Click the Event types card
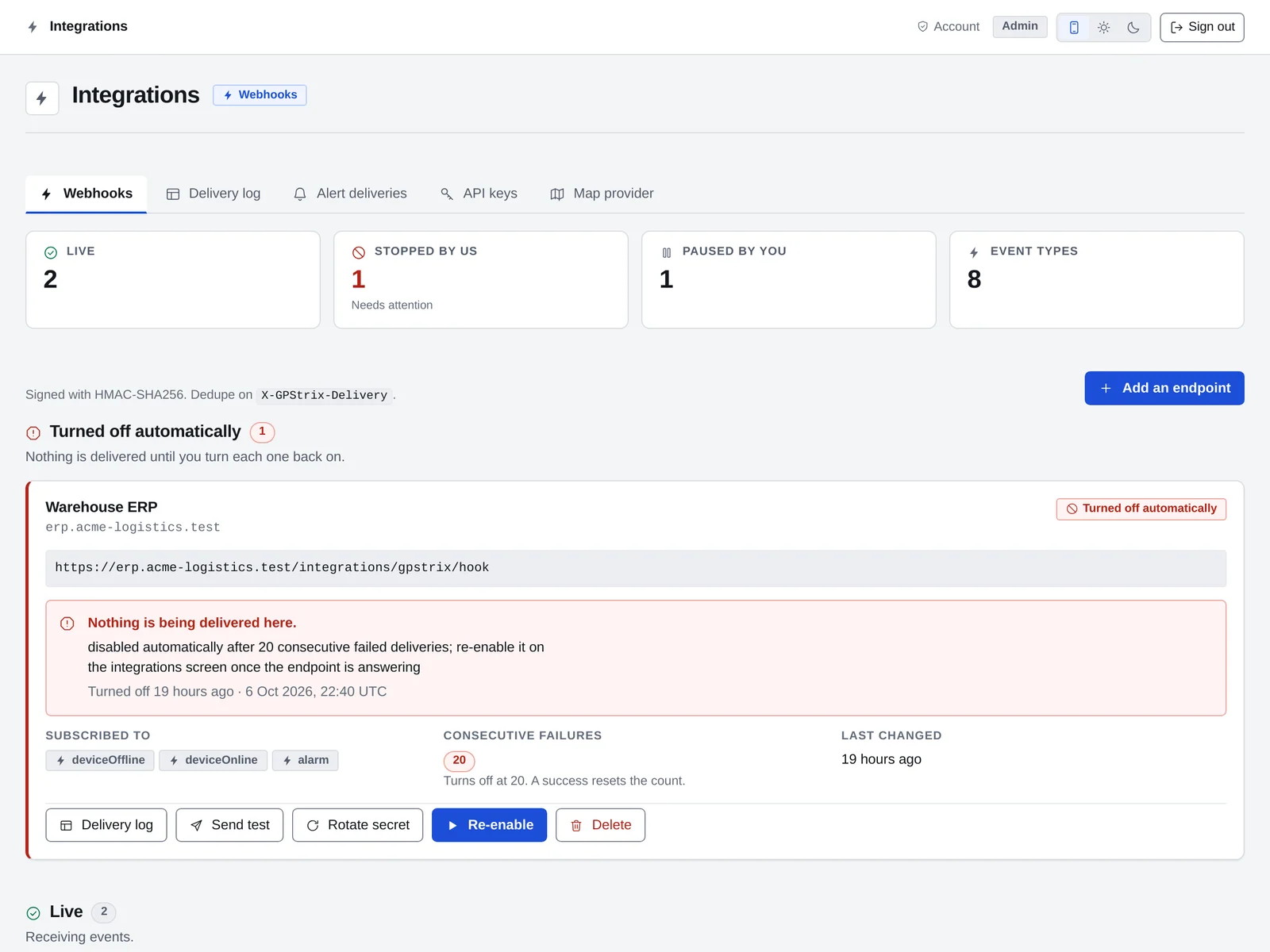 point(1097,280)
